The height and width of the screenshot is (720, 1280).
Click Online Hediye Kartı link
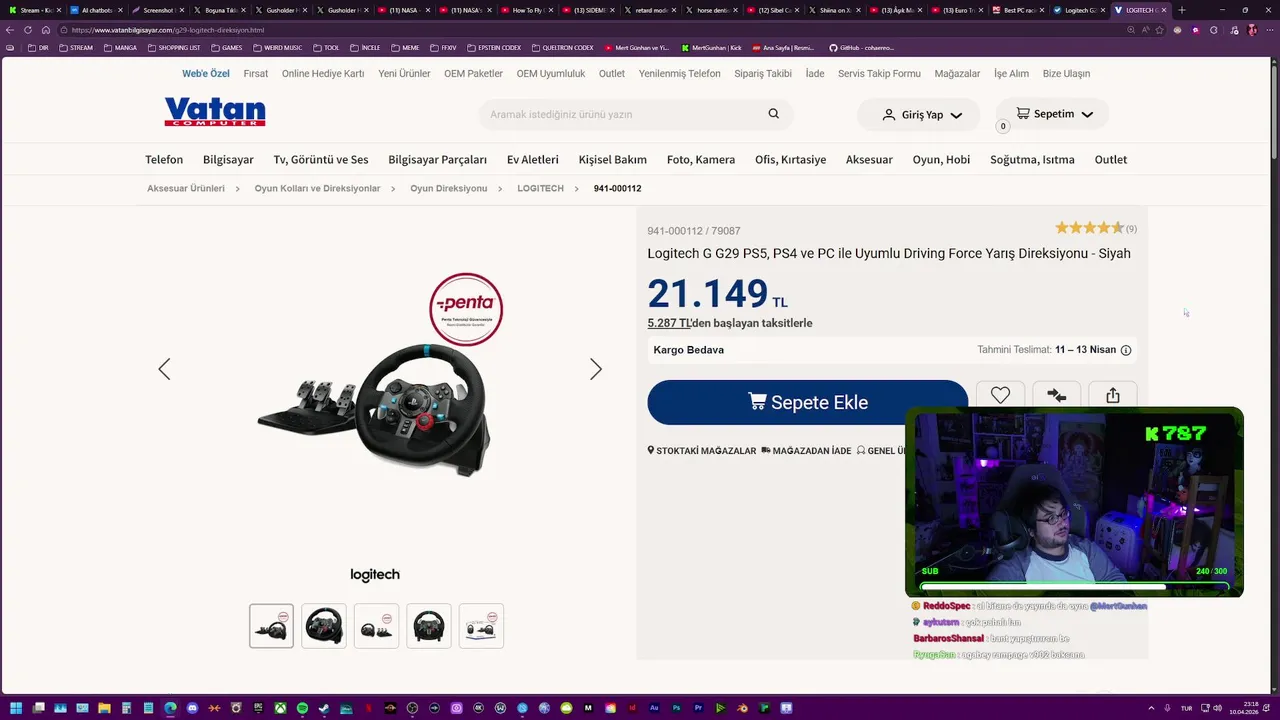323,74
